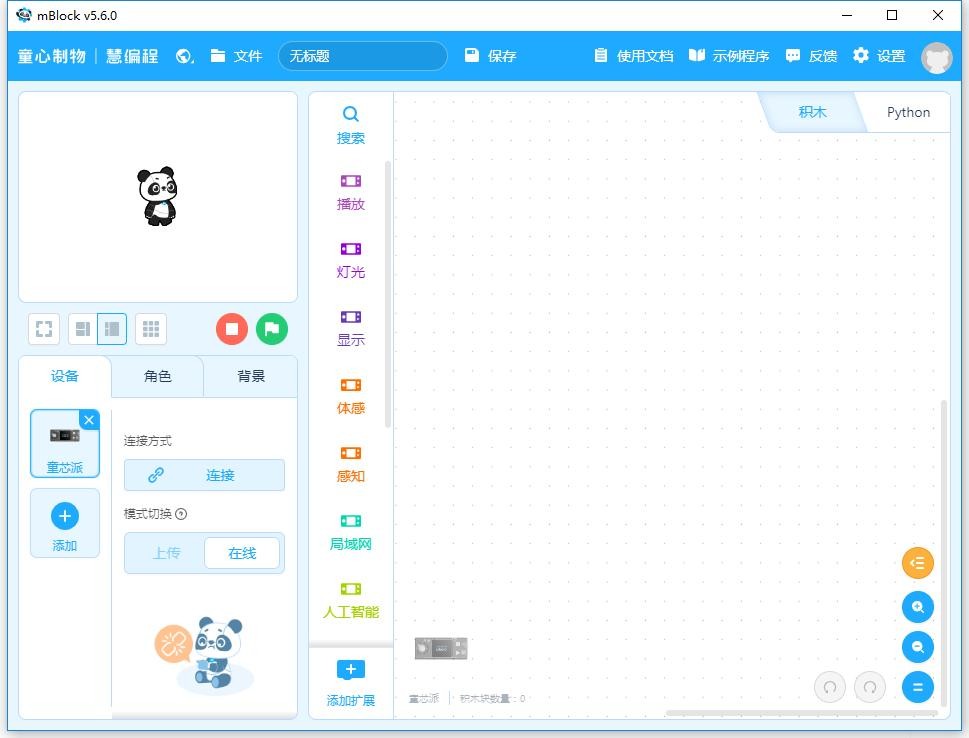969x738 pixels.
Task: Switch to Python code tab
Action: tap(908, 112)
